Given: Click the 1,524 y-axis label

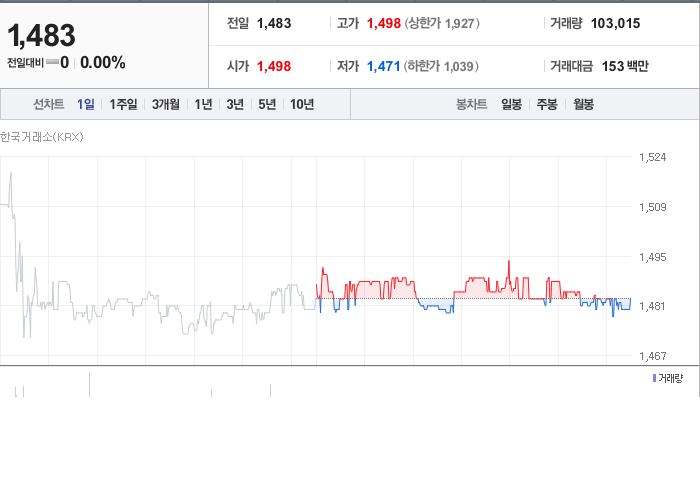Looking at the screenshot, I should (652, 157).
